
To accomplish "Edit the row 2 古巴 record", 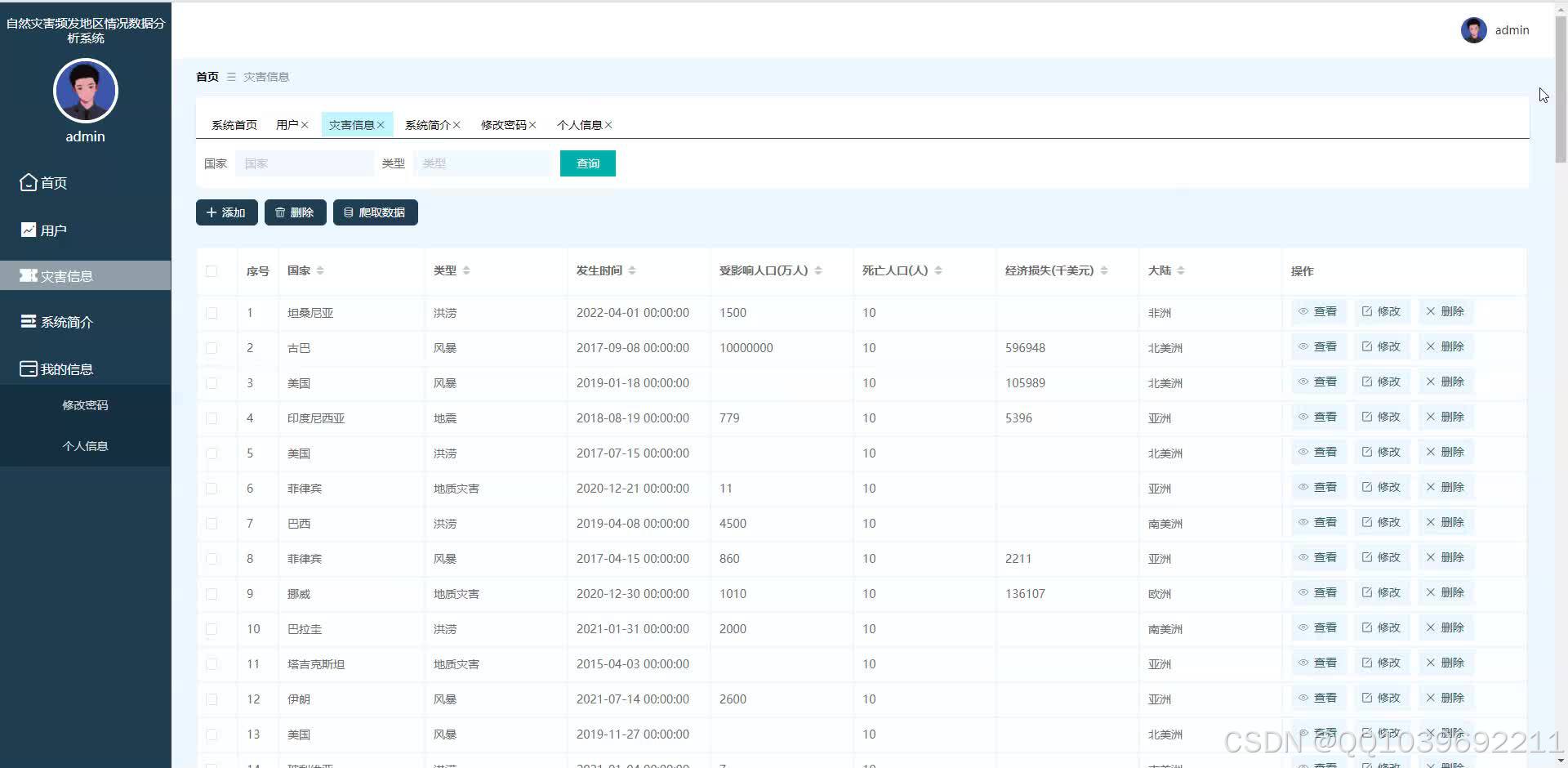I will pos(1382,347).
